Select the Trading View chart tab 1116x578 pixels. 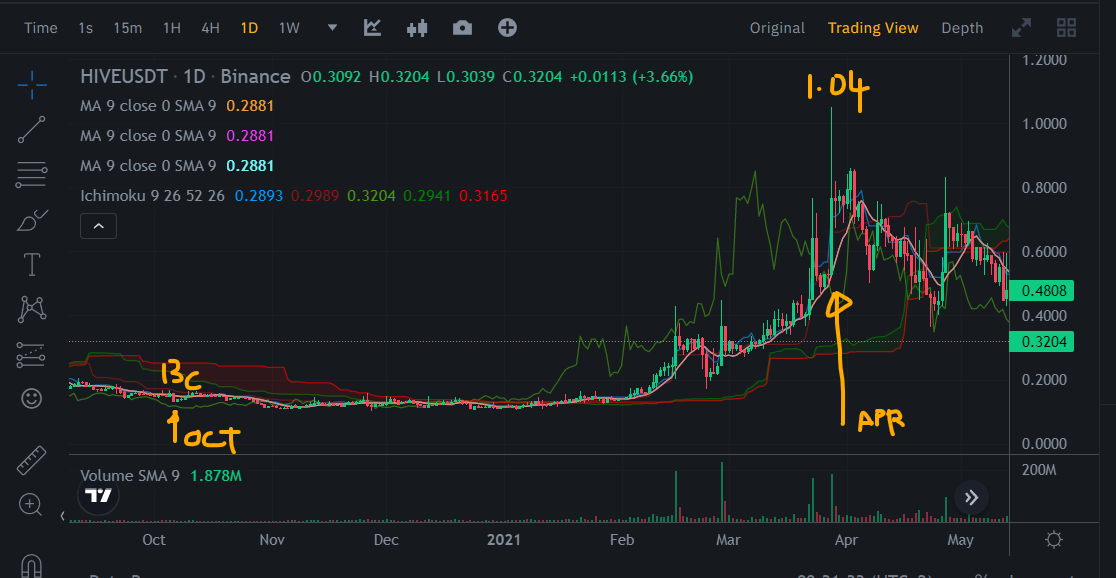coord(873,28)
